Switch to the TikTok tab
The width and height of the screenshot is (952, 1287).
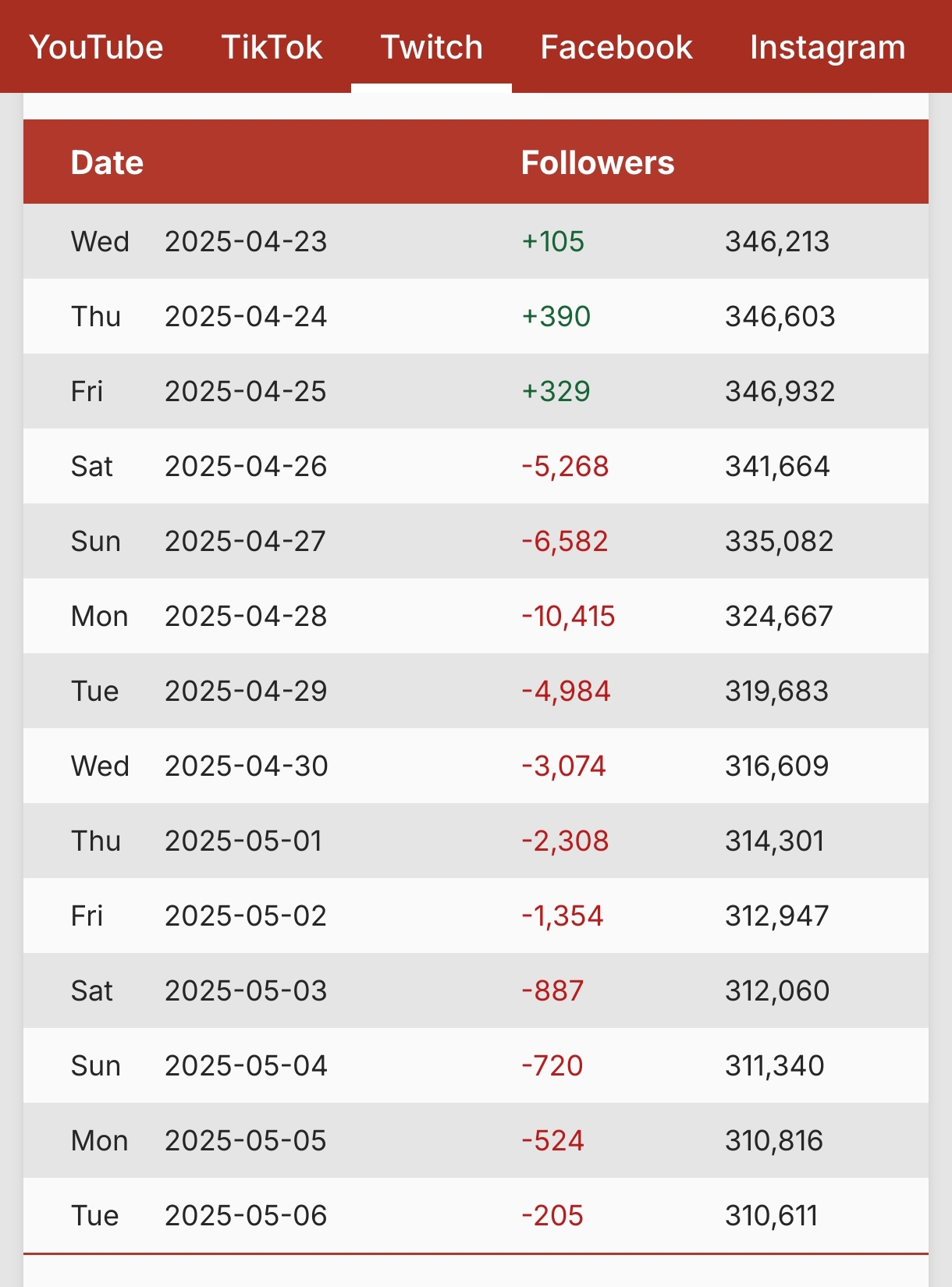coord(272,47)
